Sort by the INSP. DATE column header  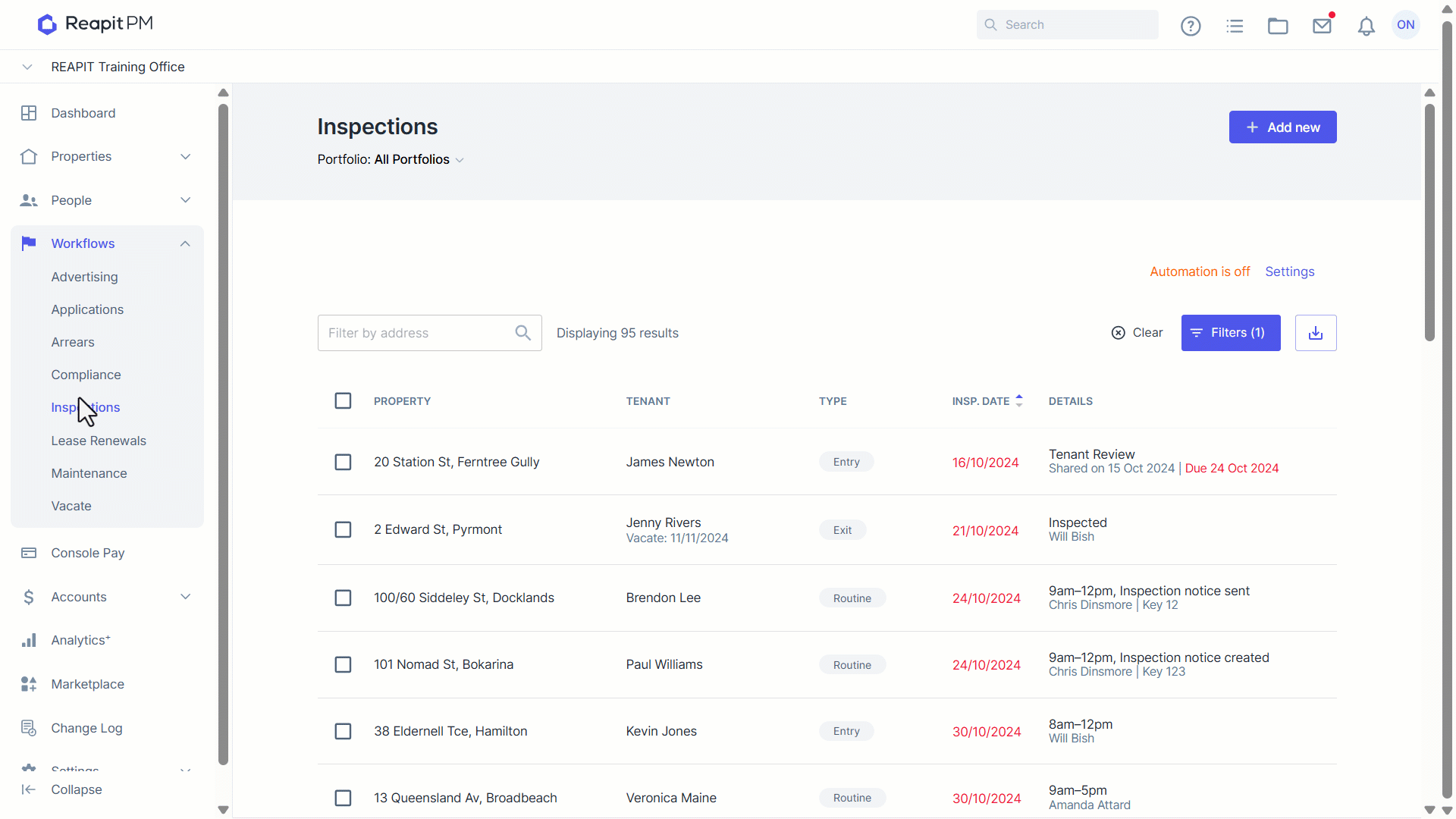click(x=987, y=401)
